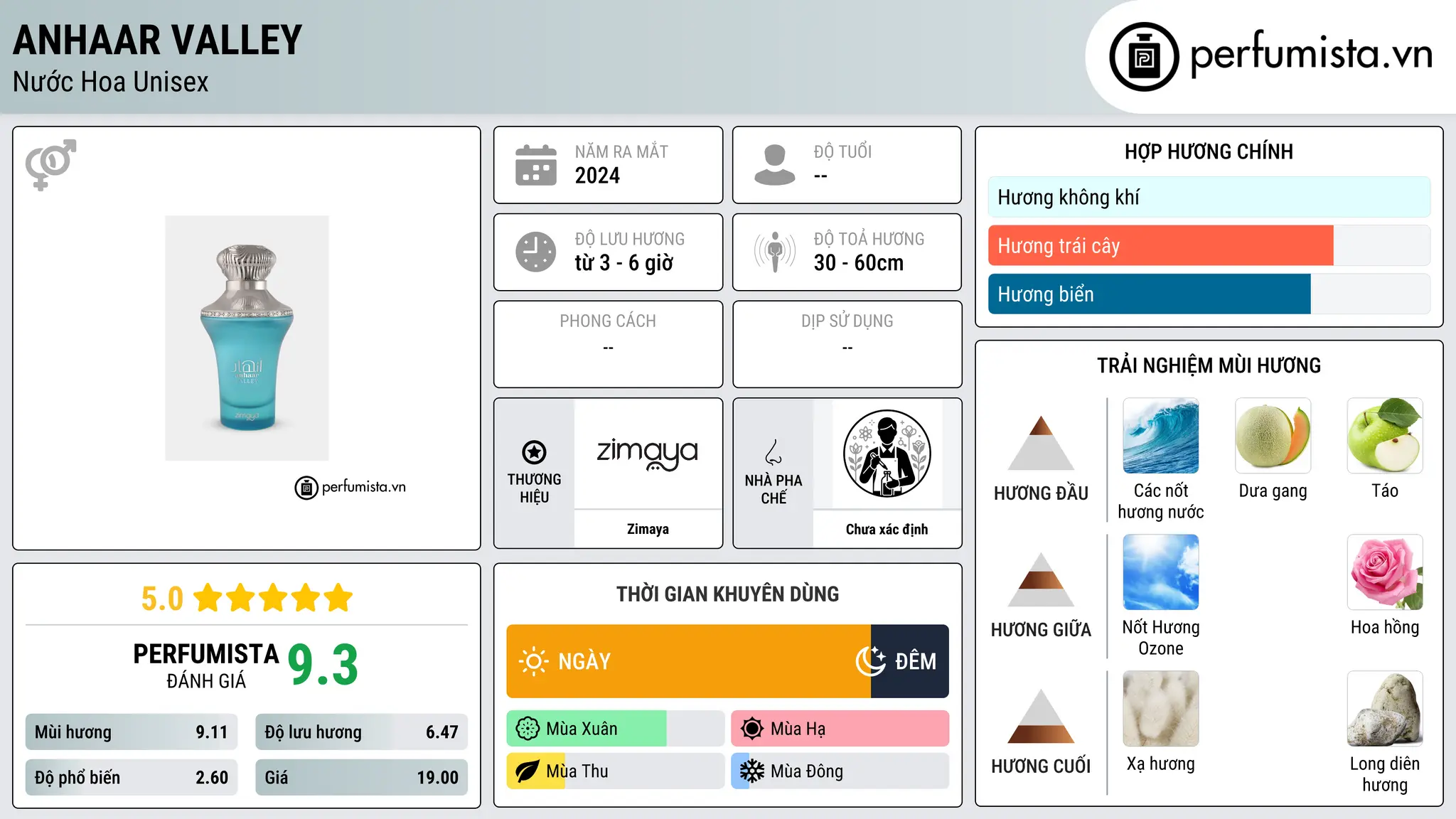
Task: Click the perfumista.vn site name
Action: click(1311, 54)
